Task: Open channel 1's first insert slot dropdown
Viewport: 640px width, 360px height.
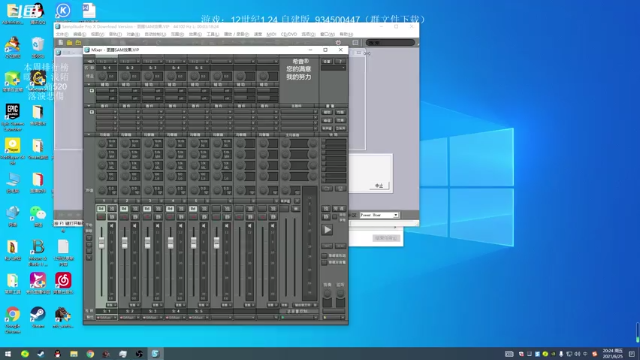Action: 107,112
